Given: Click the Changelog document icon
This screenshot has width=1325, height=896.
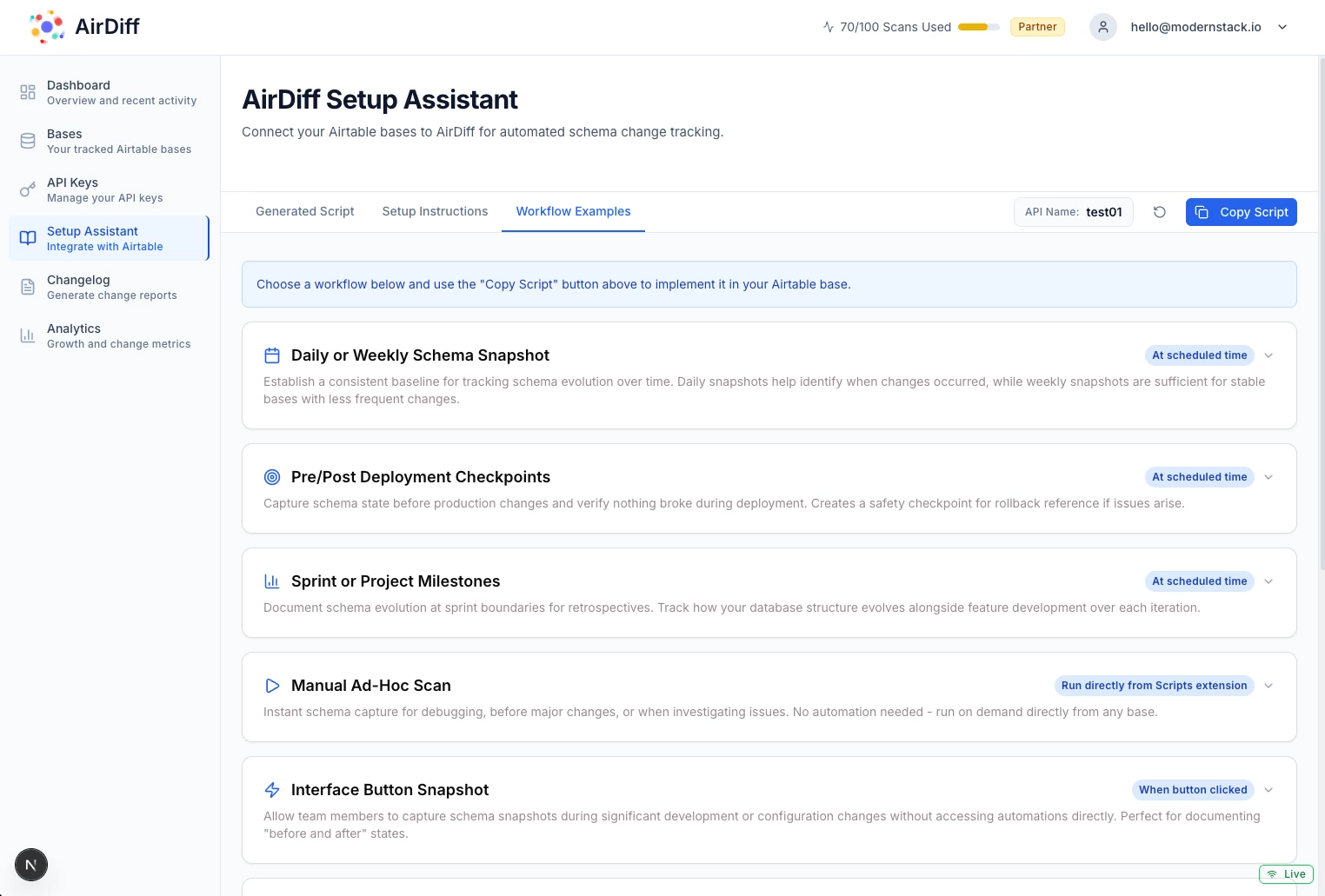Looking at the screenshot, I should 28,287.
